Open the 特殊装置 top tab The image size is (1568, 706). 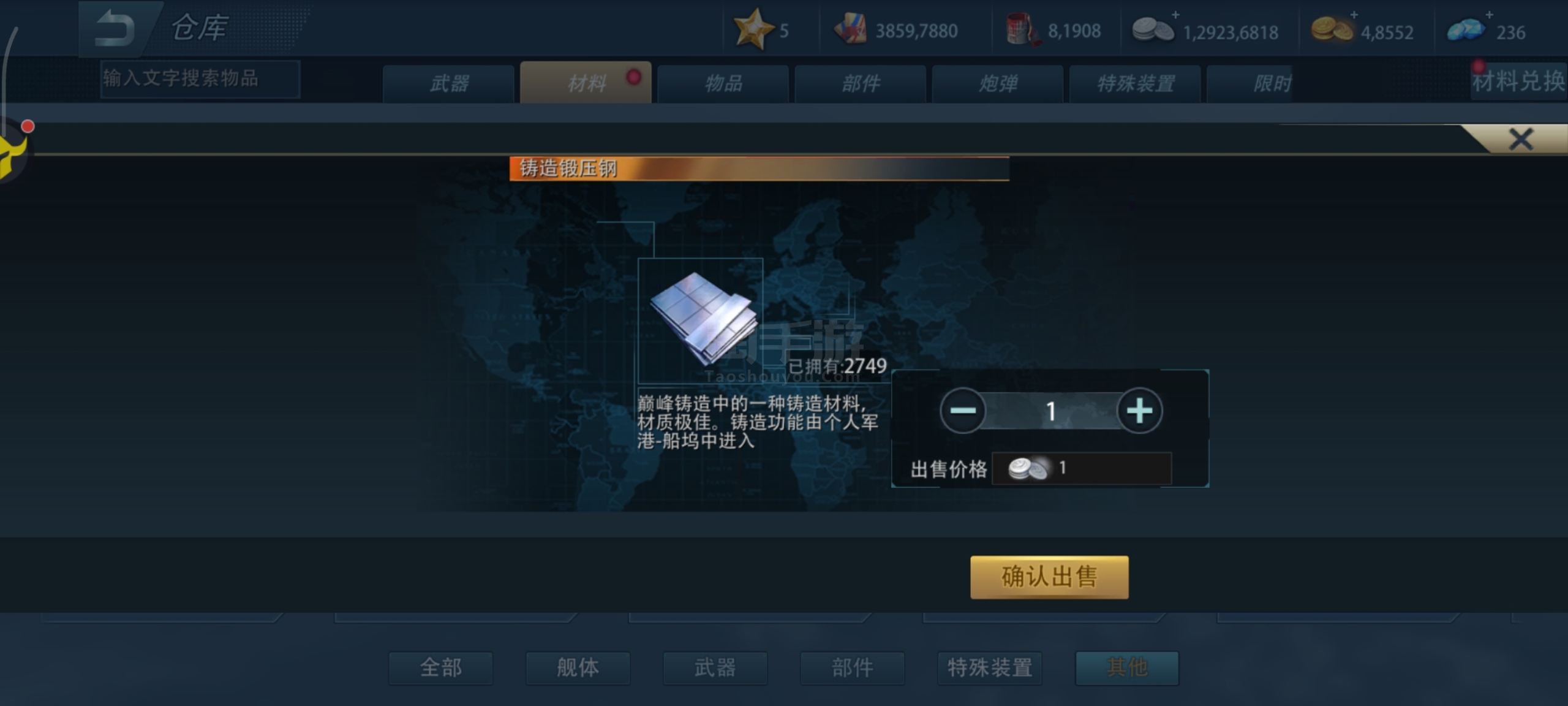coord(1135,83)
